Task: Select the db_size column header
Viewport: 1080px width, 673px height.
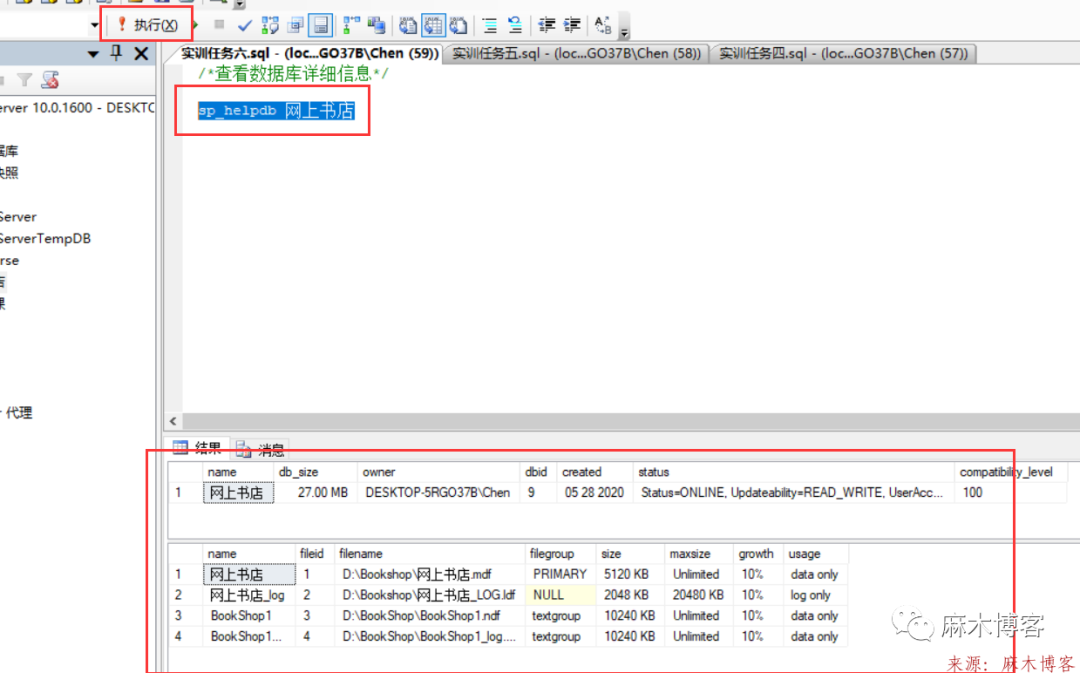Action: click(x=315, y=472)
